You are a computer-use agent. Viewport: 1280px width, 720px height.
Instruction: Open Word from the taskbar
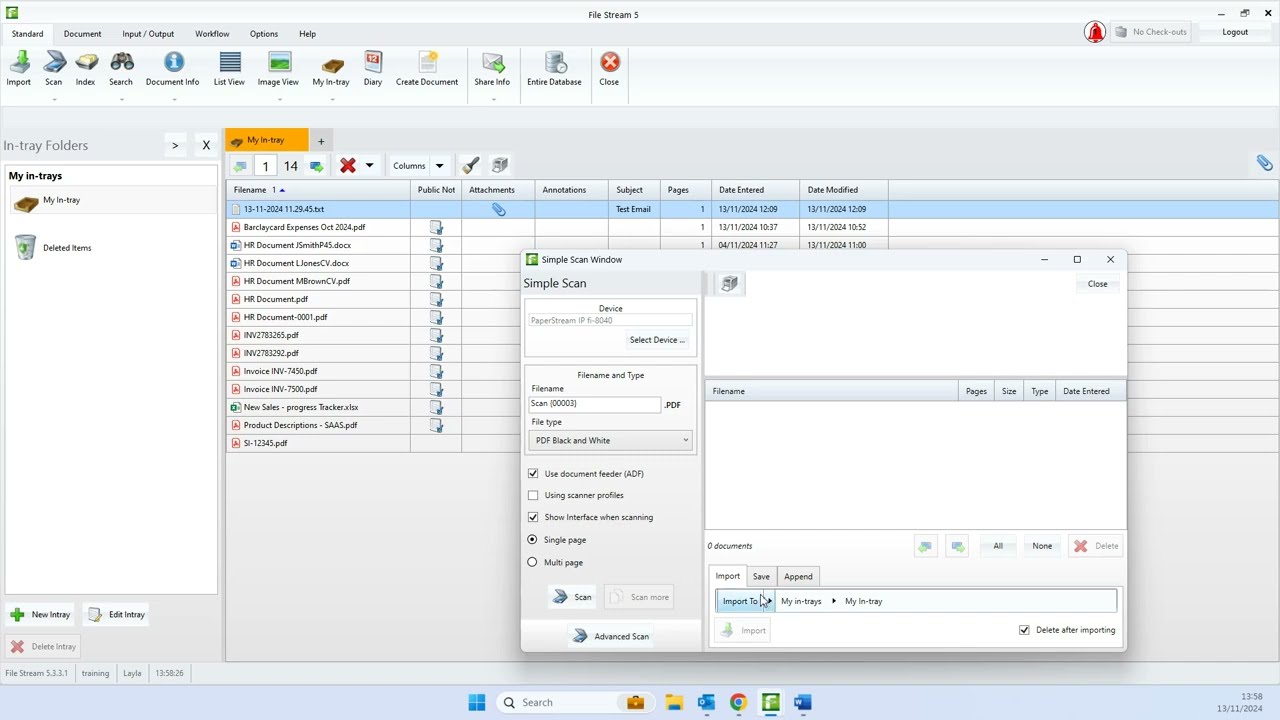[x=802, y=702]
